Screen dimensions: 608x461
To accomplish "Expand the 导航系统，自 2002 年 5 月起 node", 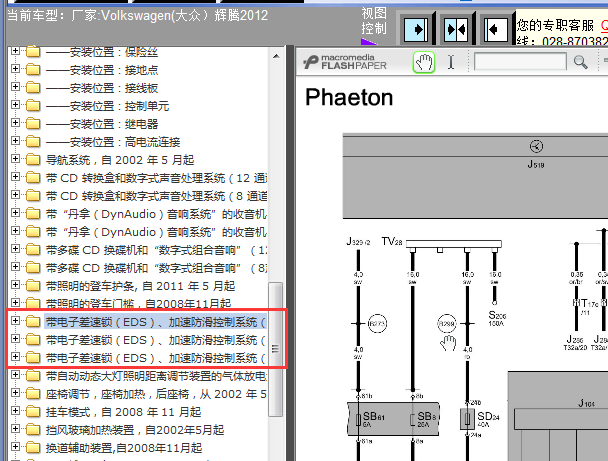I will click(15, 159).
